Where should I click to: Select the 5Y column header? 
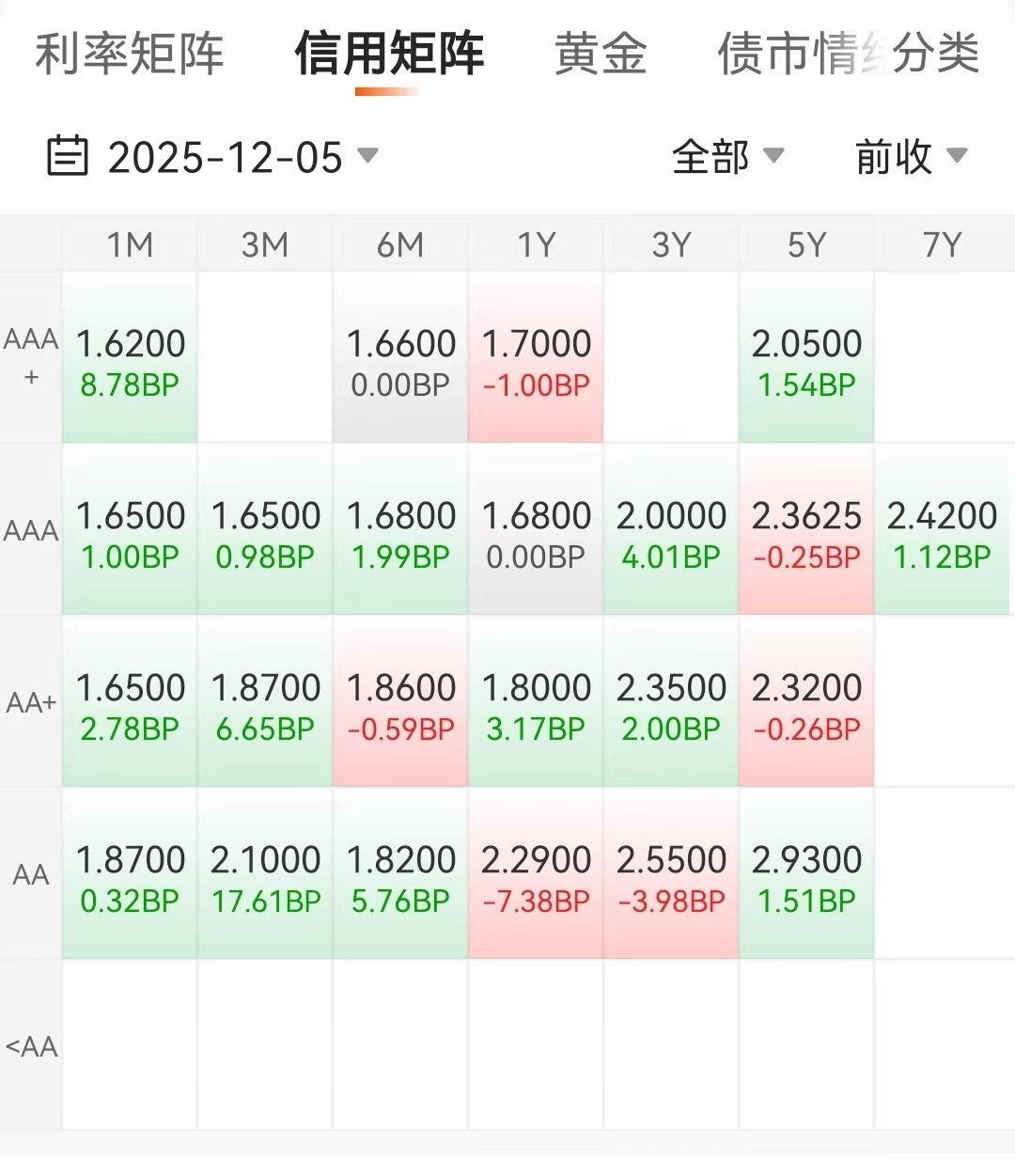point(806,245)
